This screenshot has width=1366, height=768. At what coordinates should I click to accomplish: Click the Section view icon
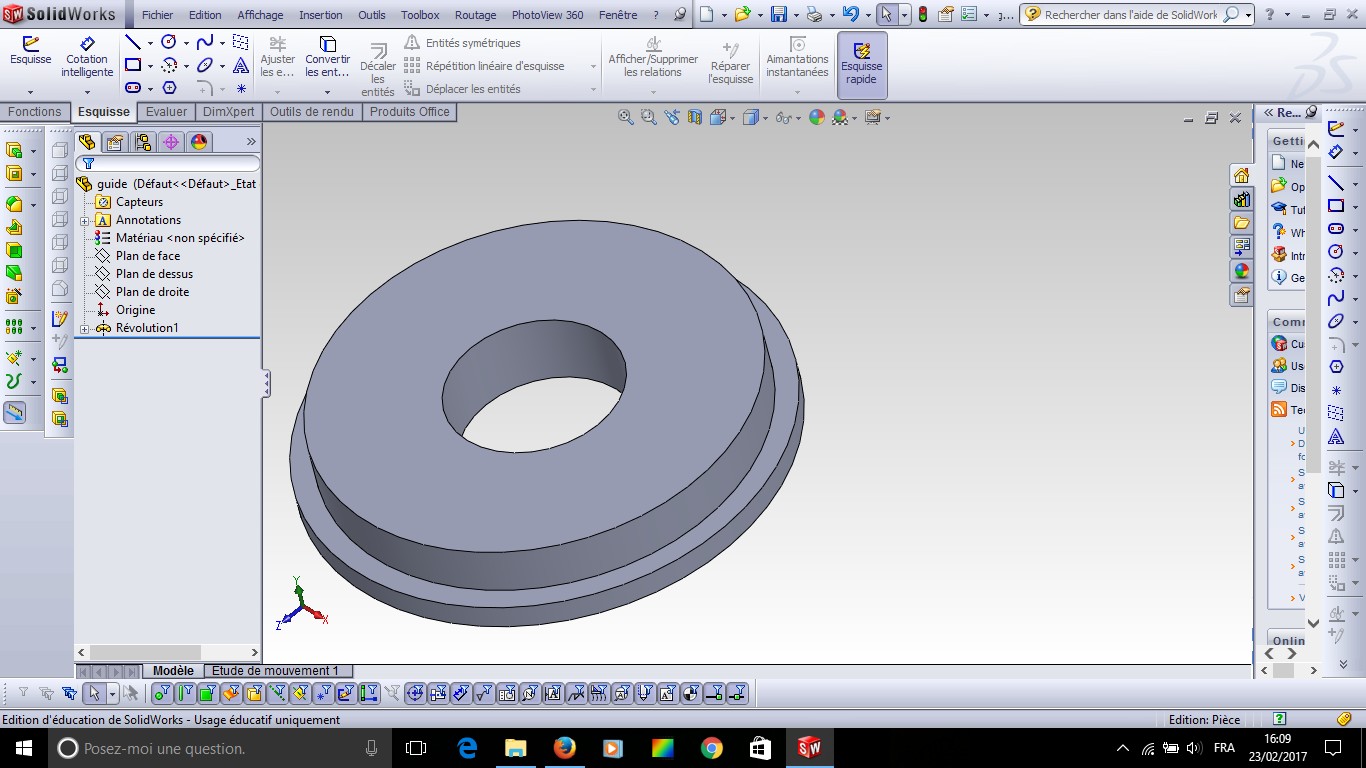(695, 117)
